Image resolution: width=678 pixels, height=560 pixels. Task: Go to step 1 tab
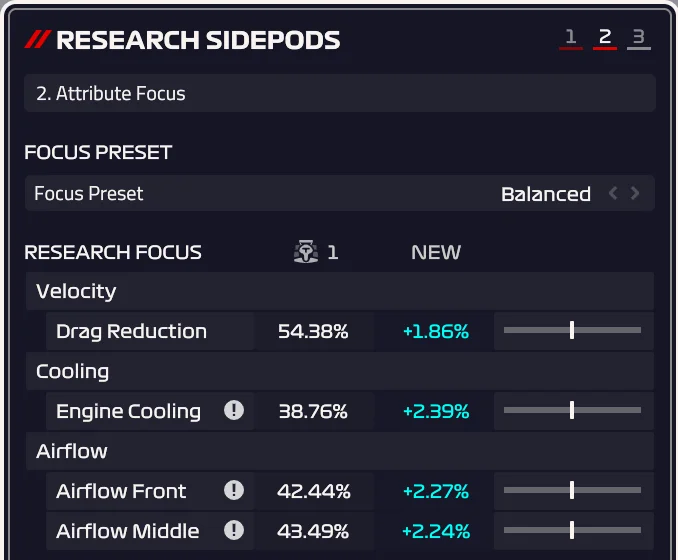click(571, 38)
